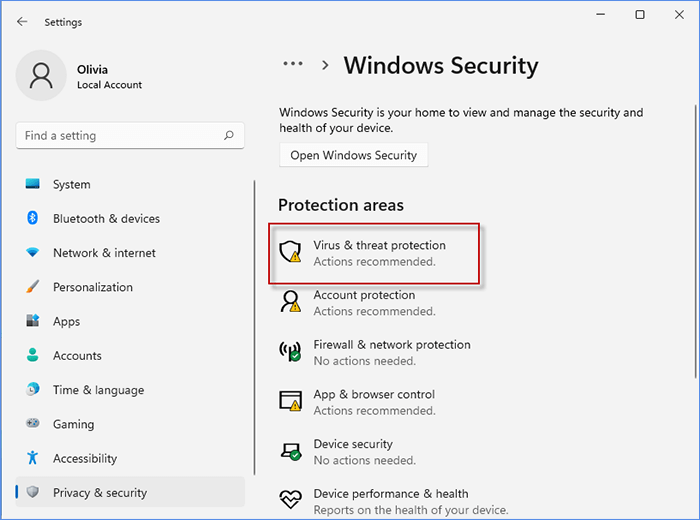700x520 pixels.
Task: Open the Accessibility category
Action: pyautogui.click(x=85, y=458)
